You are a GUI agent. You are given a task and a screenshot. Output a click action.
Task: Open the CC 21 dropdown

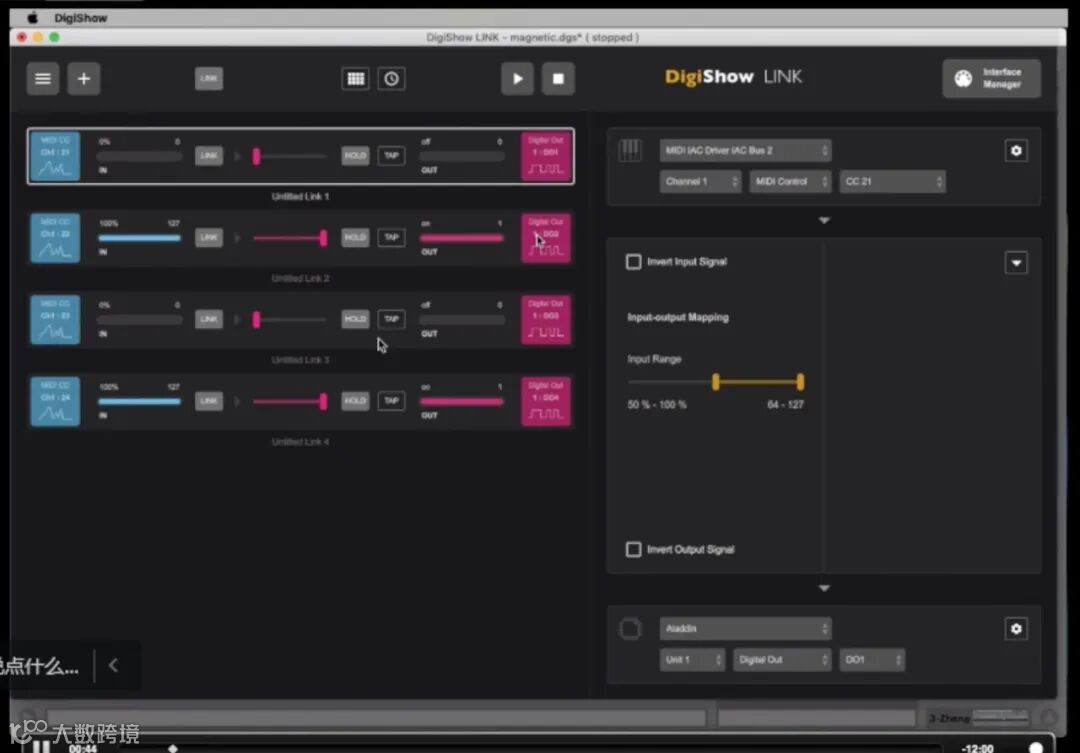[x=892, y=181]
